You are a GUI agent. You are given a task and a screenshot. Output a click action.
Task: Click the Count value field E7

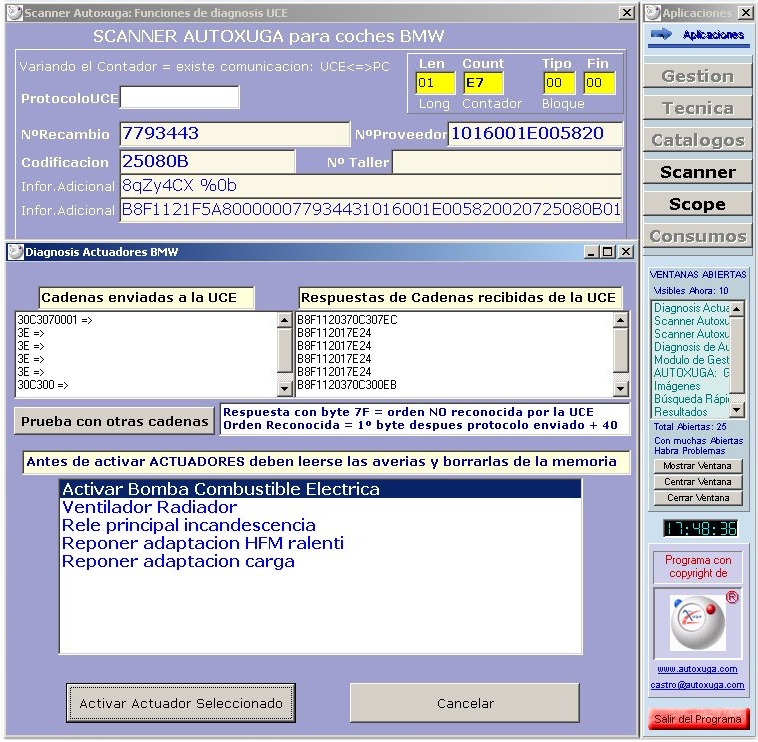click(483, 83)
